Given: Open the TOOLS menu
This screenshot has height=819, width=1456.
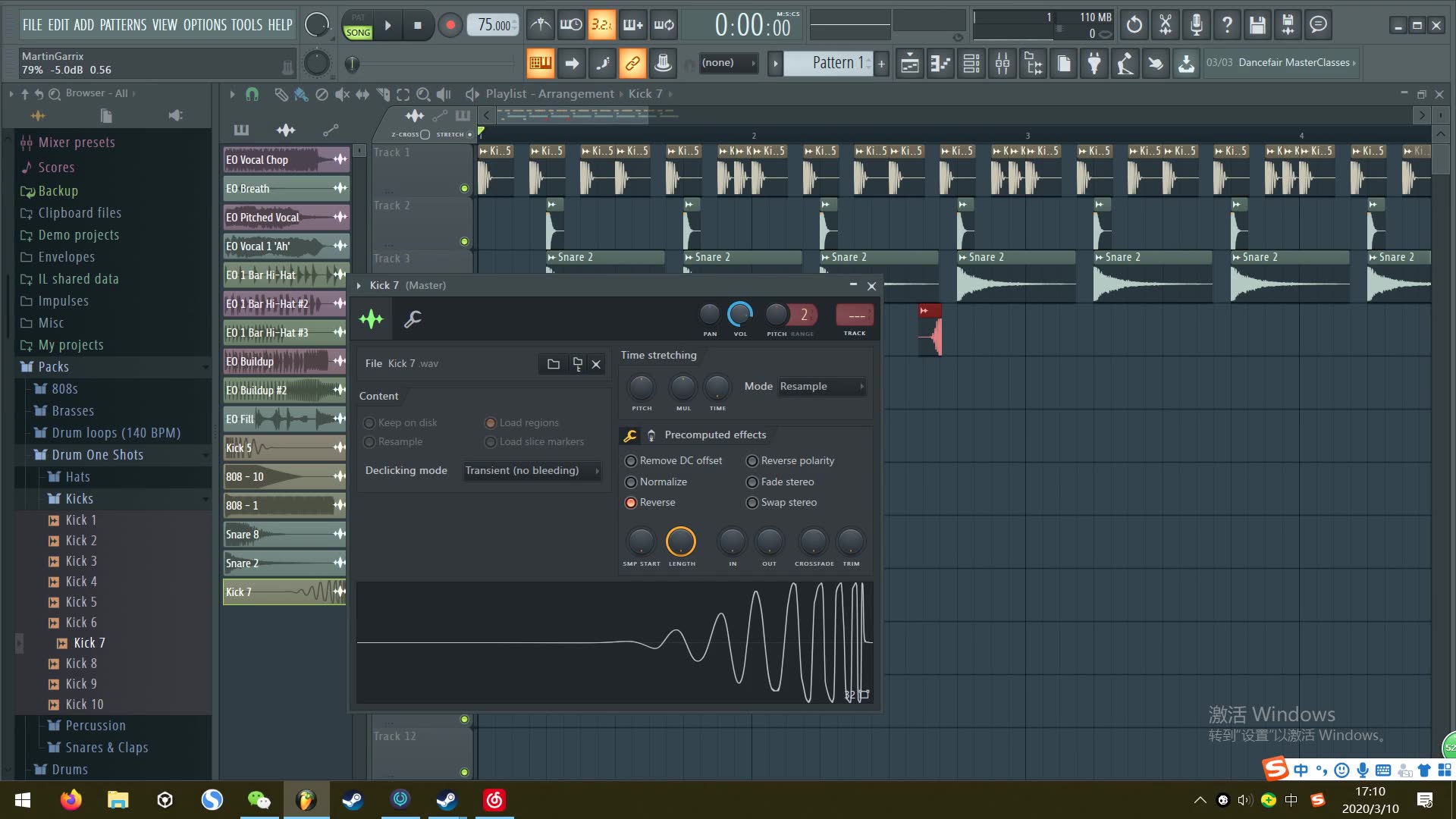Looking at the screenshot, I should tap(246, 25).
